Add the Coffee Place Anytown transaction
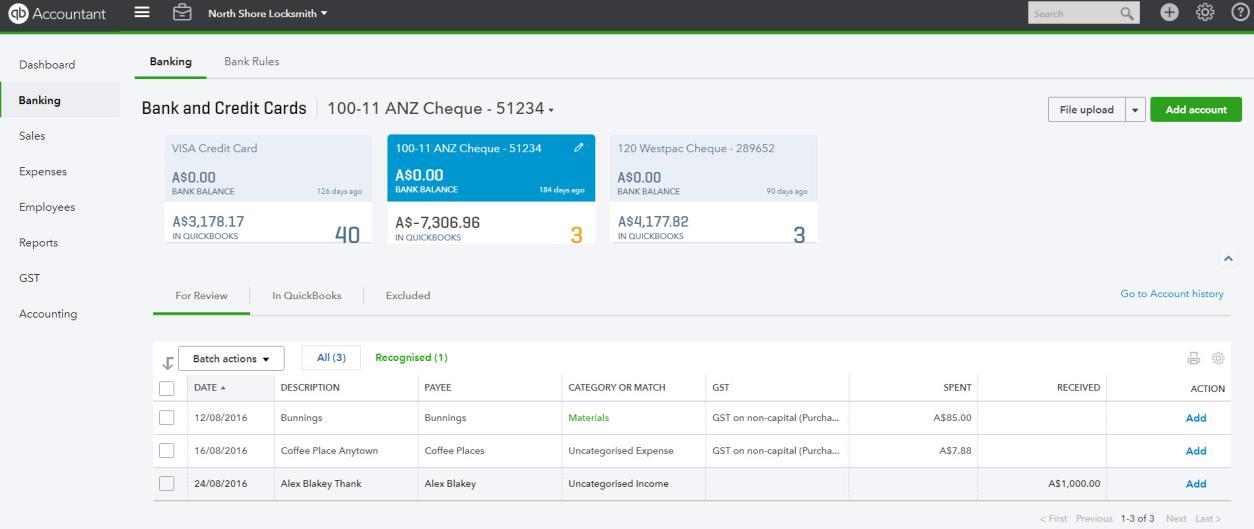The height and width of the screenshot is (529, 1254). [1196, 451]
